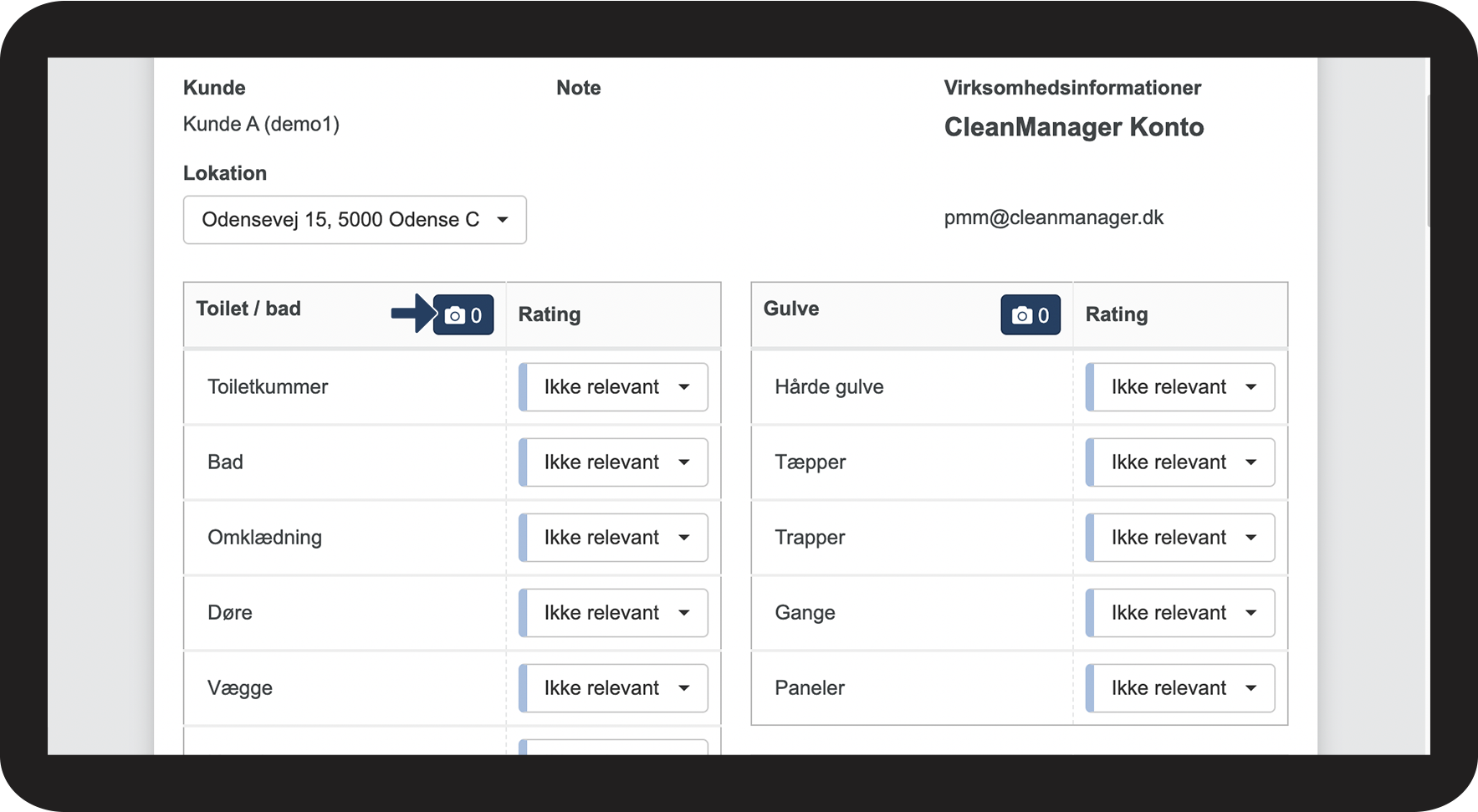Open Vægge rating dropdown

click(x=614, y=688)
